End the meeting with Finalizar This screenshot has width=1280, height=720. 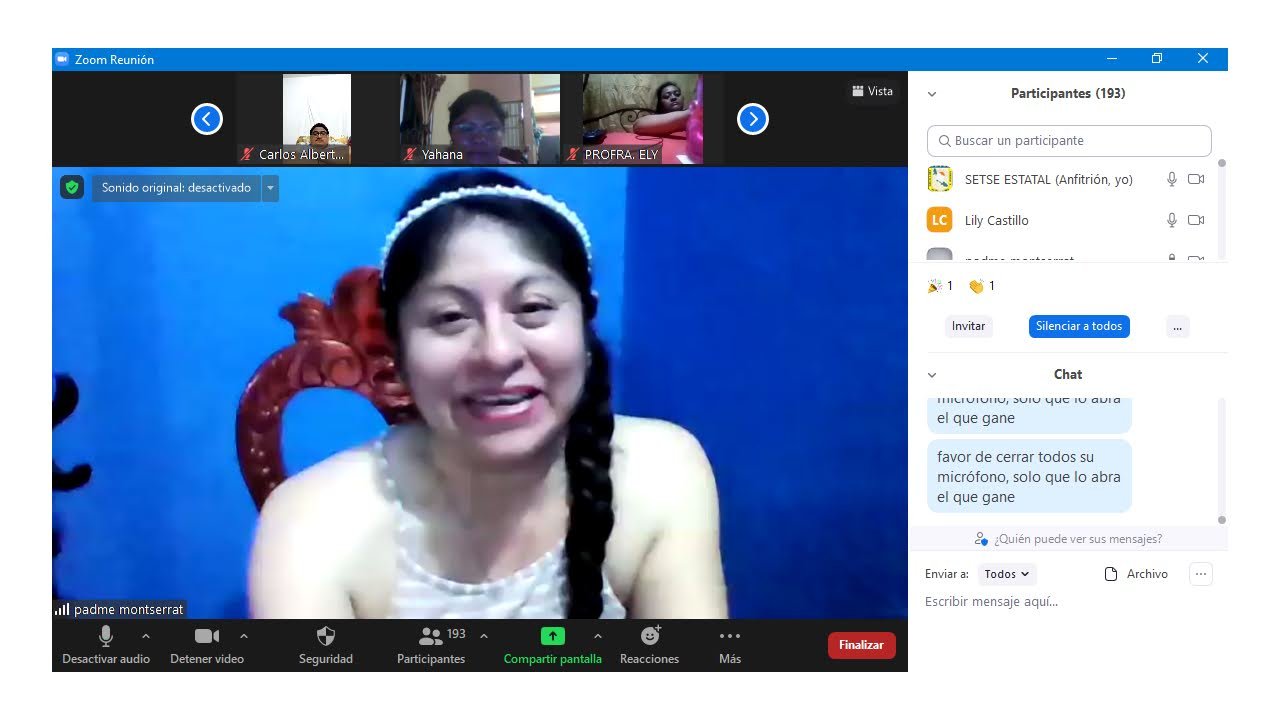[861, 645]
